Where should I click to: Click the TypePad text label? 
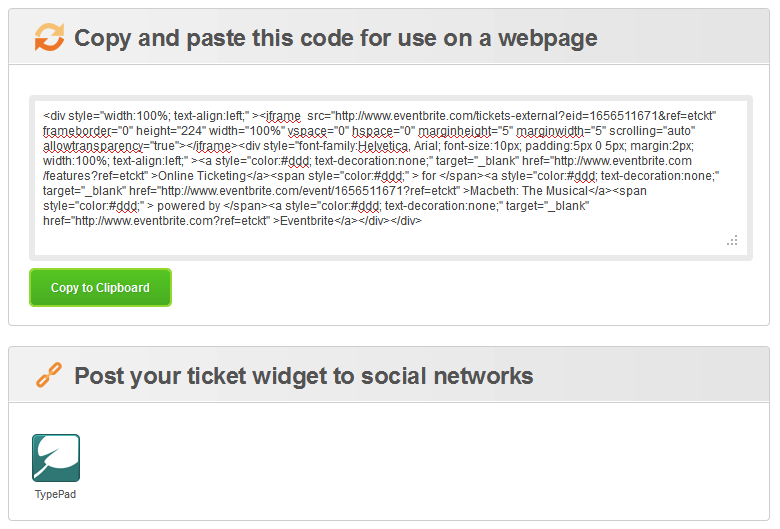[x=55, y=494]
